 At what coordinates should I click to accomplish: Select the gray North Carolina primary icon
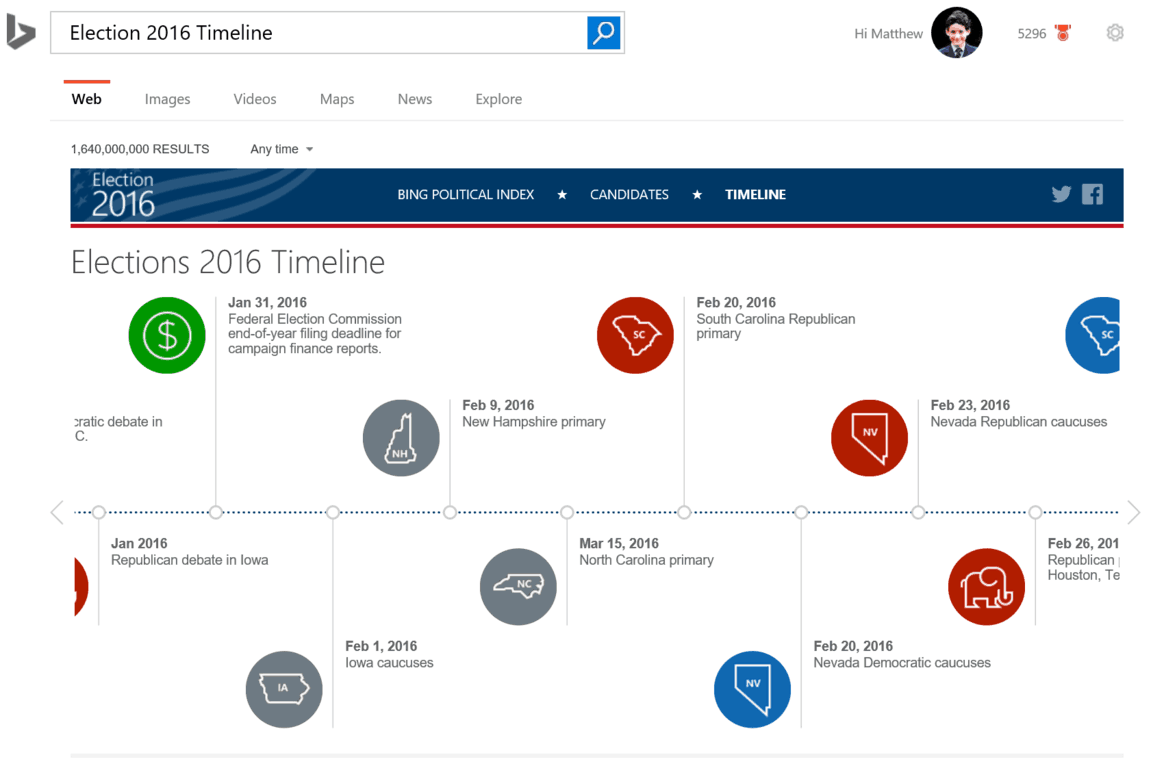pos(518,586)
